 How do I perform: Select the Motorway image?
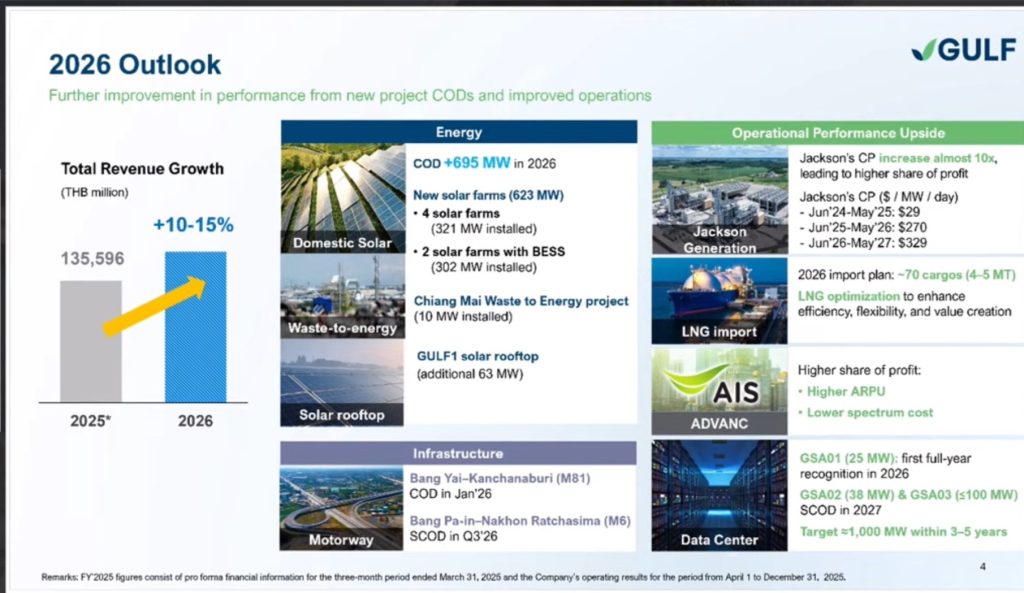coord(341,508)
